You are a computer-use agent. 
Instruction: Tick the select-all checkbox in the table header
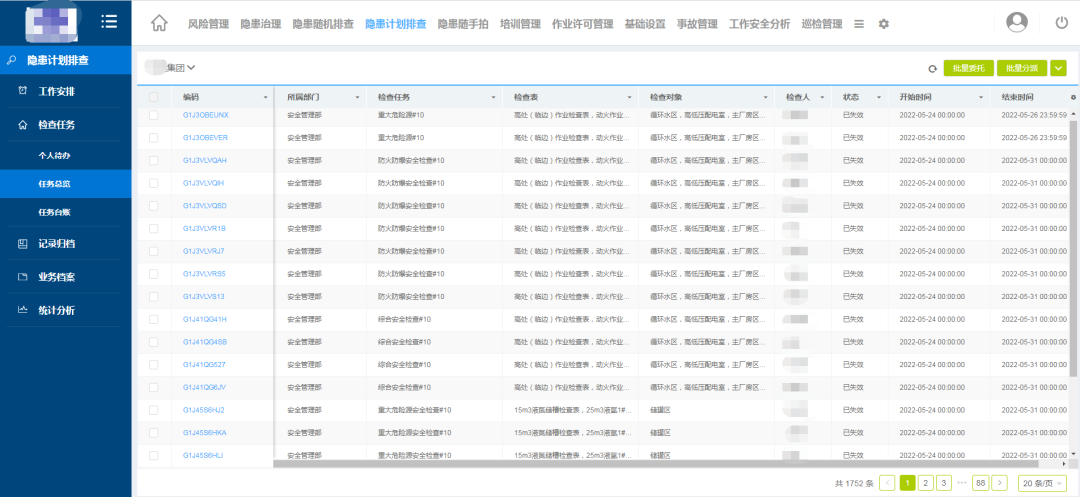pos(153,97)
